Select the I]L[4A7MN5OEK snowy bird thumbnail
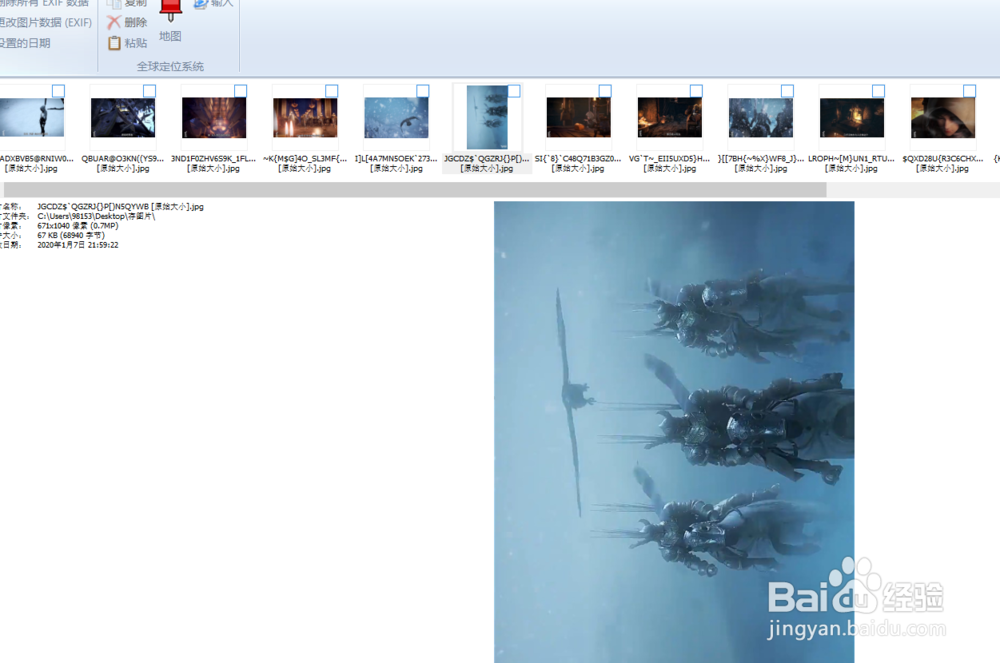 [x=397, y=118]
